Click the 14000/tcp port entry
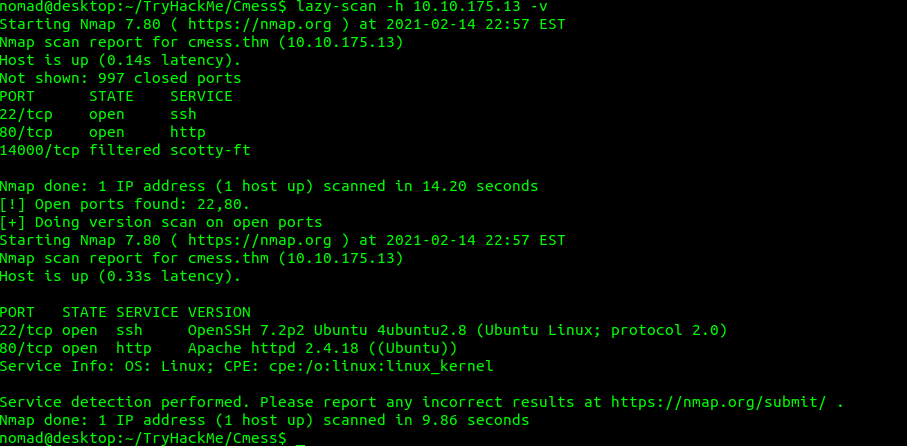 point(40,150)
